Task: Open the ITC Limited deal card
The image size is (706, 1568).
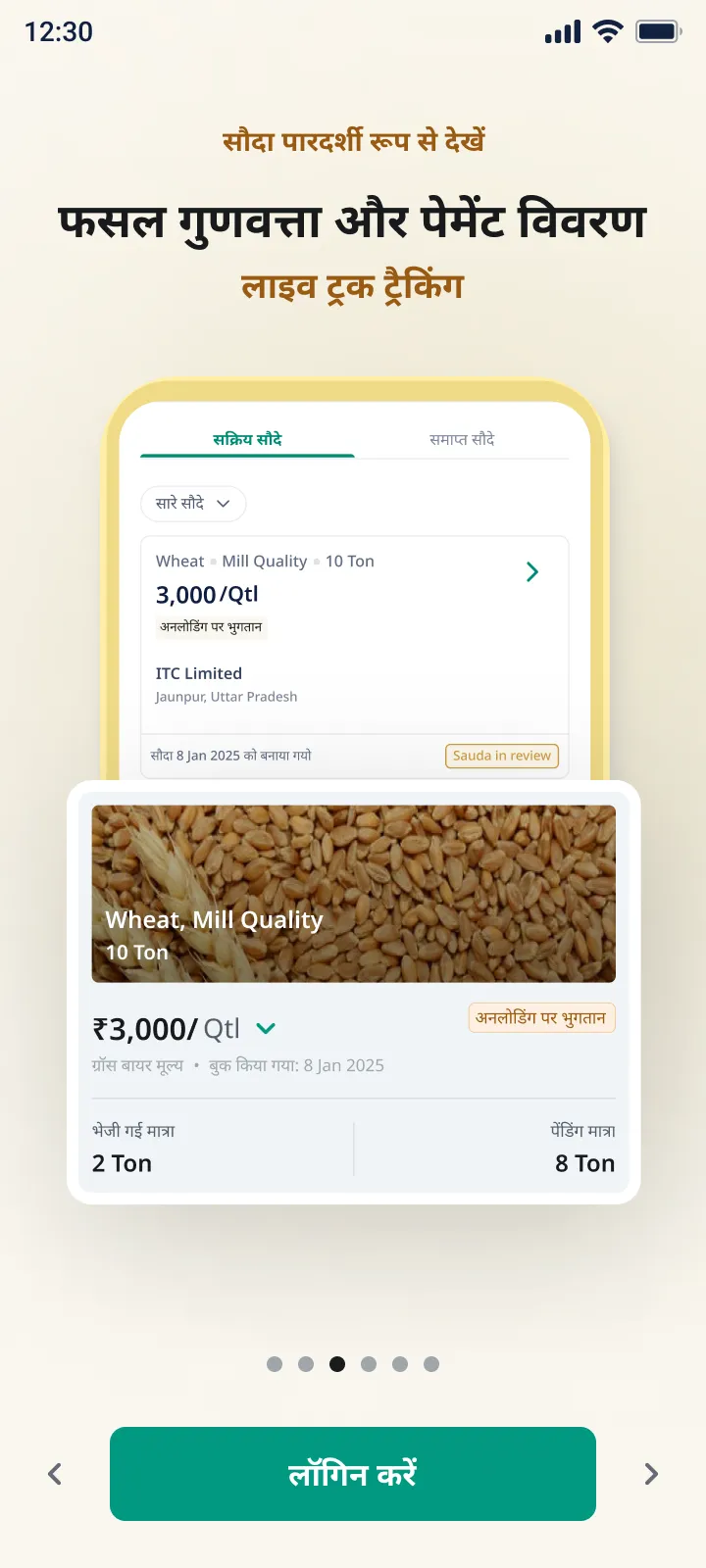Action: click(x=355, y=658)
